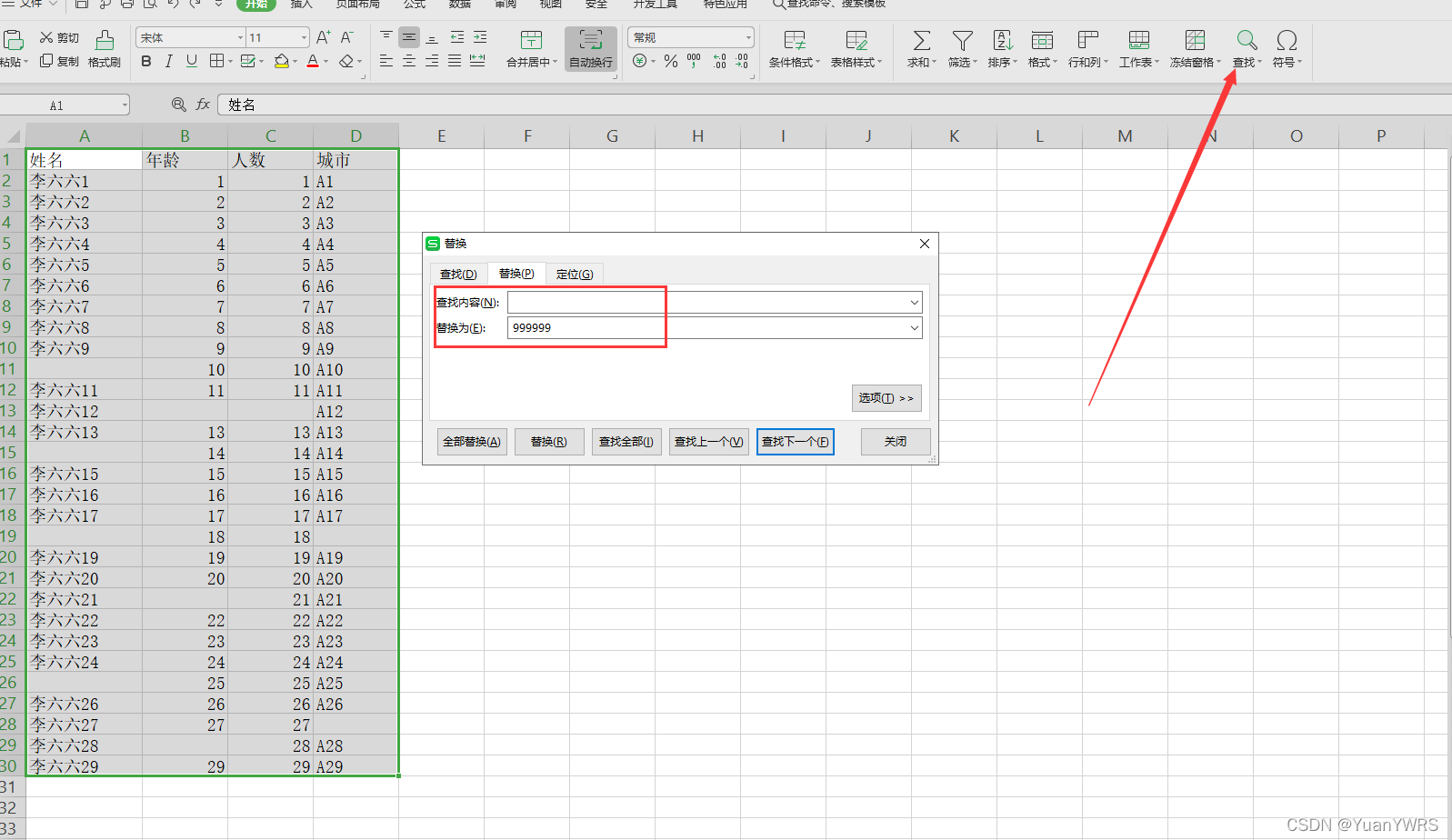1452x840 pixels.
Task: Click the Merge and Center (合并居中) icon
Action: (x=531, y=40)
